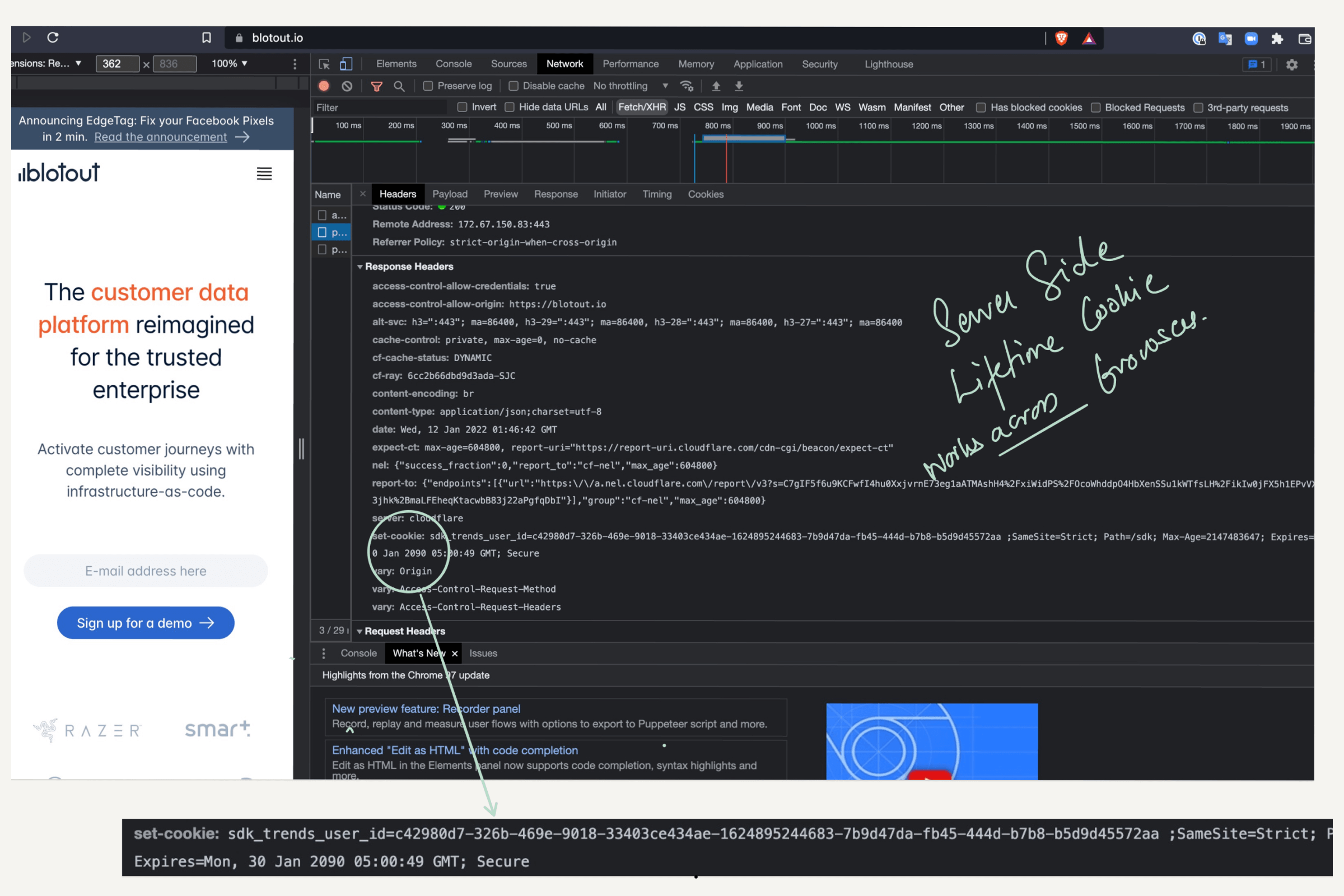Click the Google Translate extension icon

(1225, 38)
